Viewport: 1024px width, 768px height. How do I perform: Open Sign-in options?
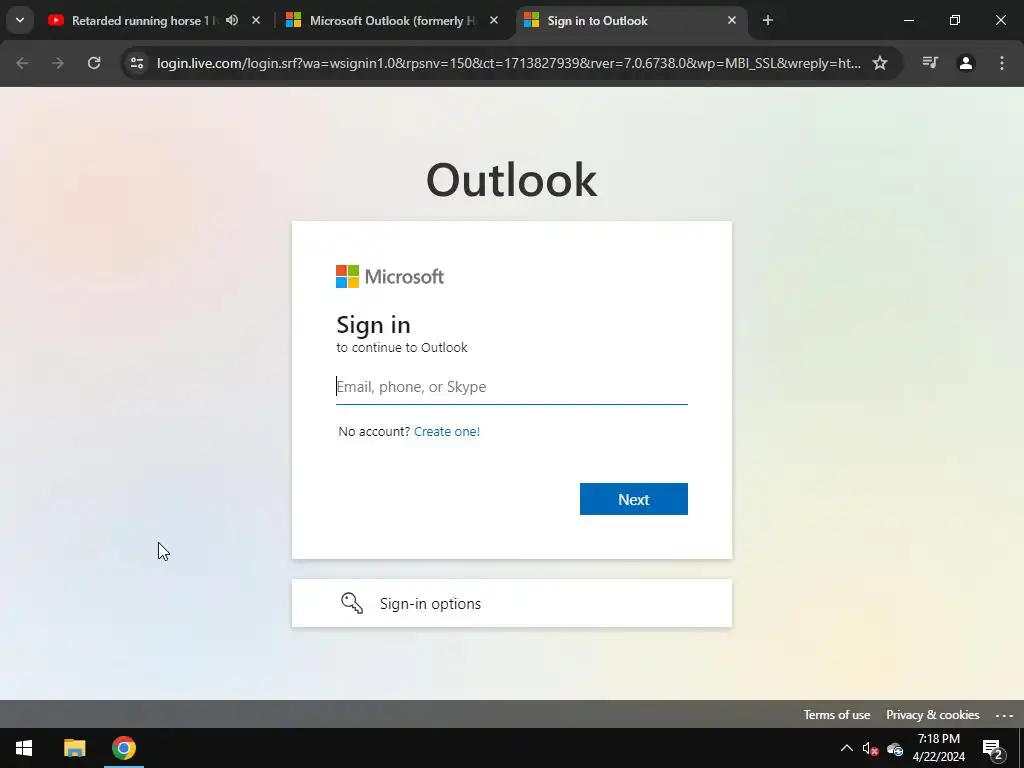click(511, 603)
